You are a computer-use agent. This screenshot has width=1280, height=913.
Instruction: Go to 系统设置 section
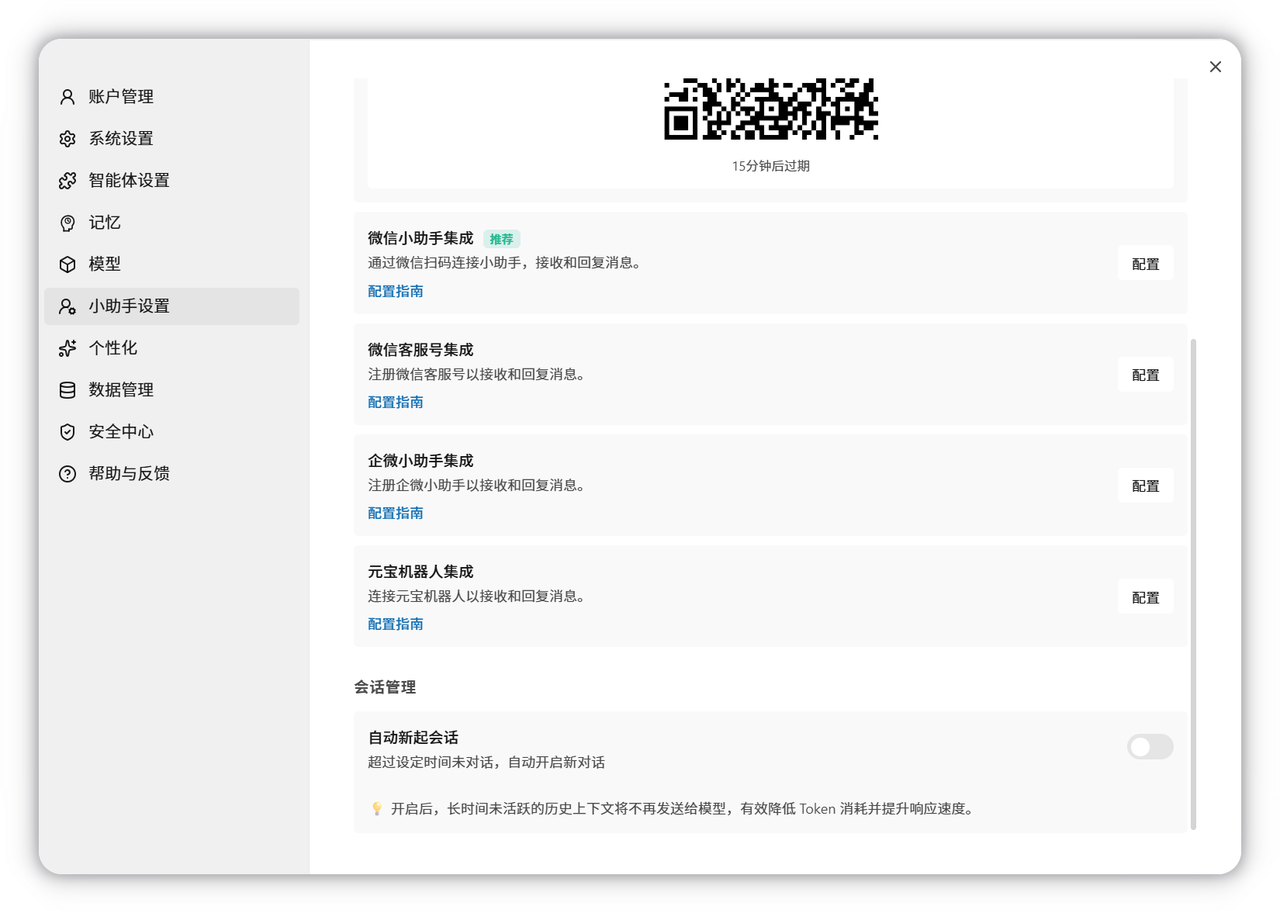pyautogui.click(x=172, y=139)
